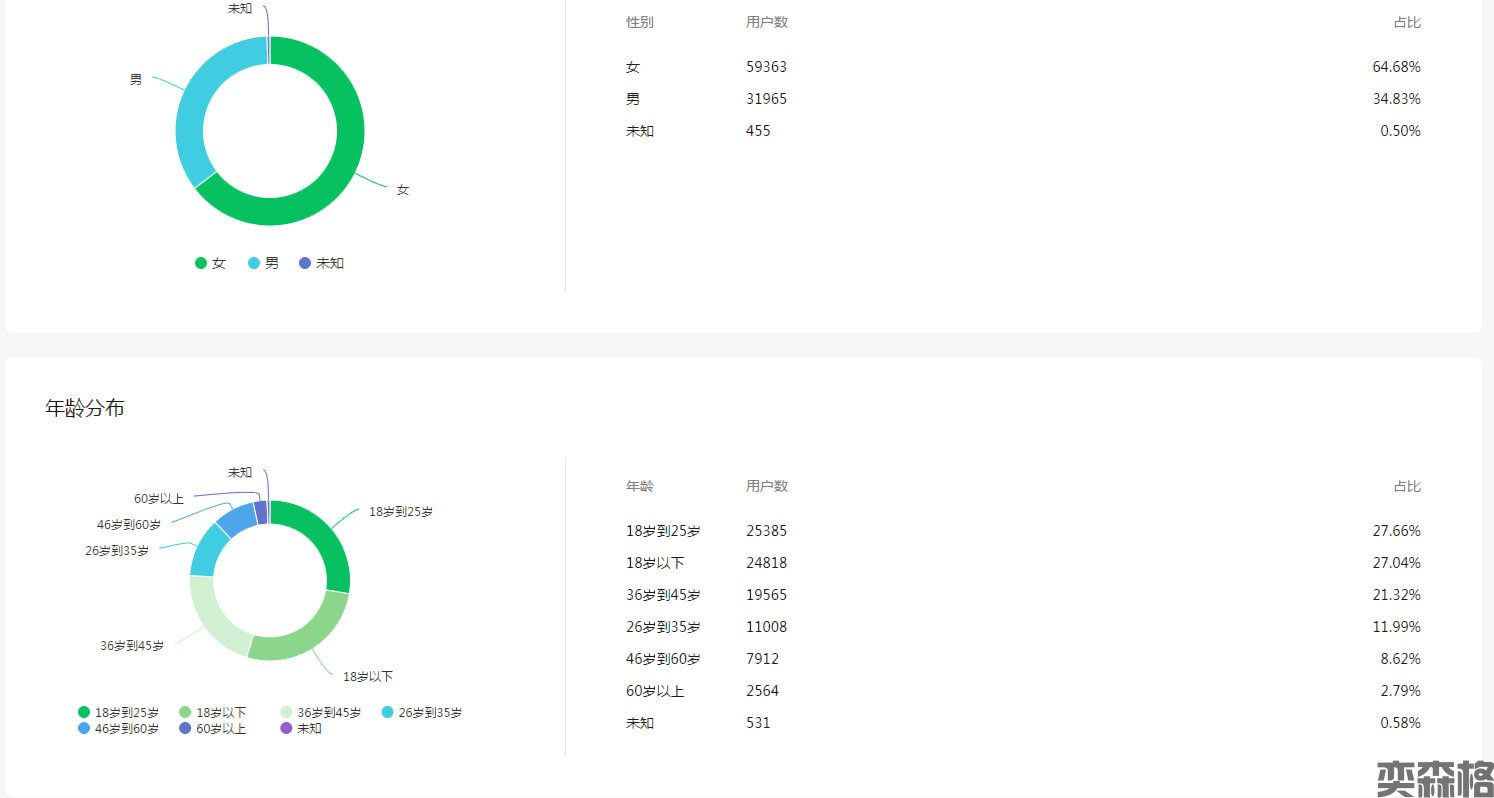The width and height of the screenshot is (1494, 798).
Task: Toggle the 18岁以下 legend entry in age chart
Action: (x=212, y=712)
